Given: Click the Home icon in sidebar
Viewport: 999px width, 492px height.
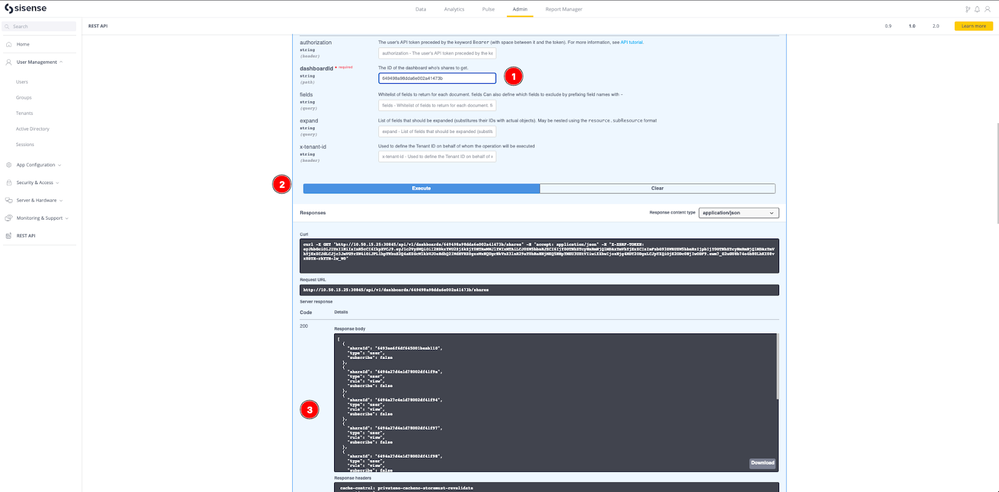Looking at the screenshot, I should 9,44.
